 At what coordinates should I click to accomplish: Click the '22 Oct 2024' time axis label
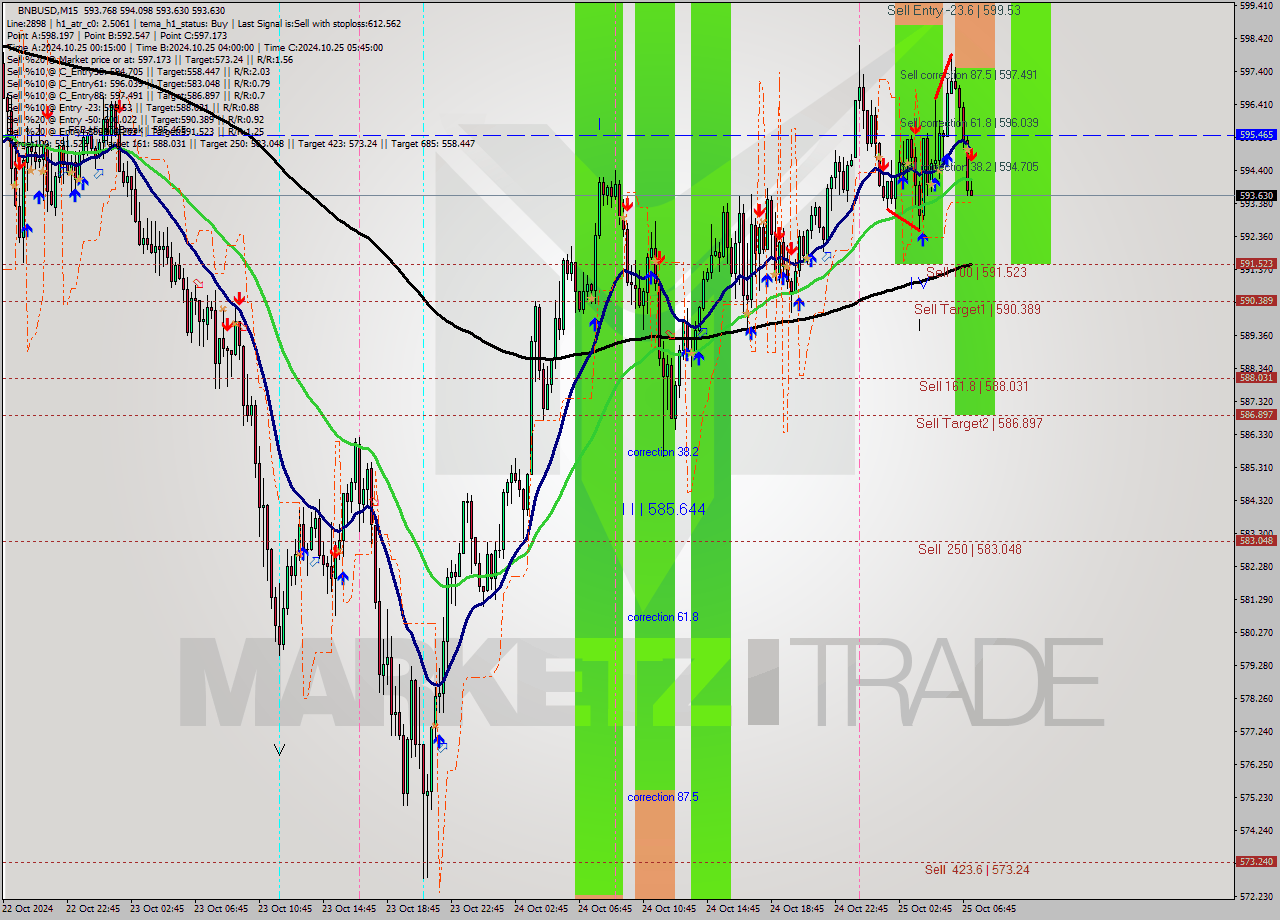(28, 909)
